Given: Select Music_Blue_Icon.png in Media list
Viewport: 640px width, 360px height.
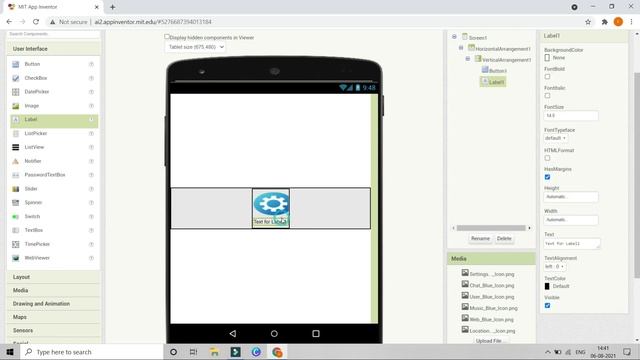Looking at the screenshot, I should (489, 308).
